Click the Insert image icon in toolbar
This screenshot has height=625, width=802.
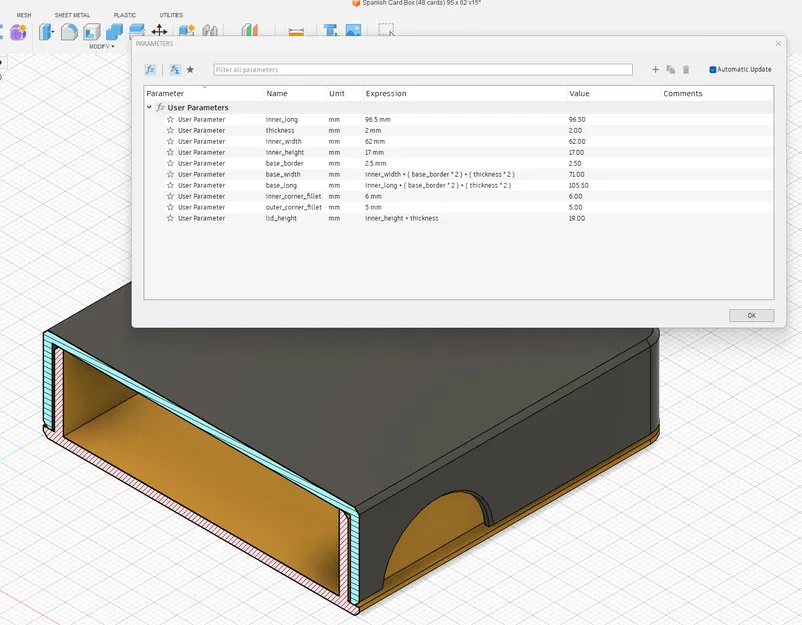(x=353, y=32)
